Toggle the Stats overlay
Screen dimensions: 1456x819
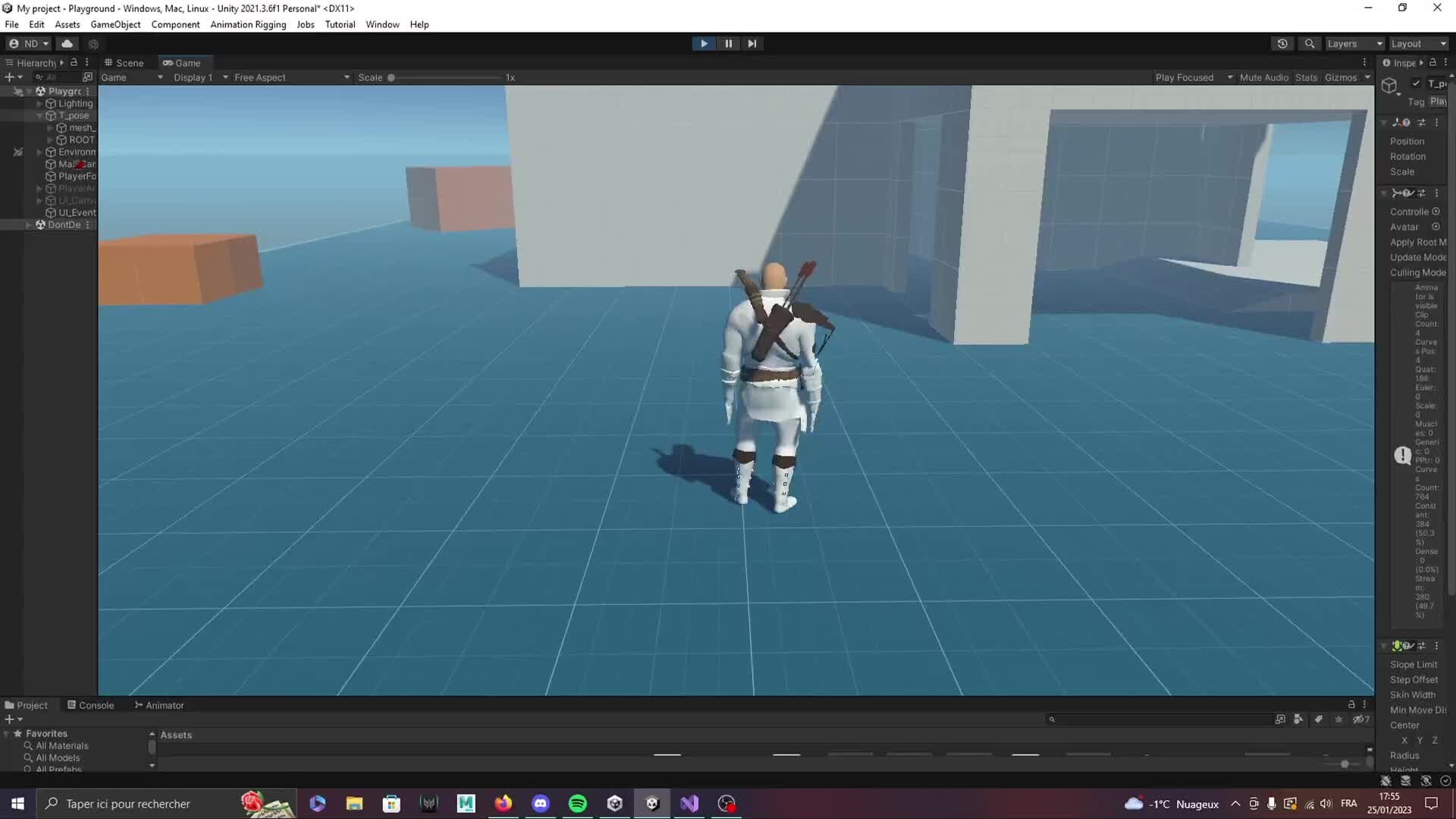coord(1306,77)
